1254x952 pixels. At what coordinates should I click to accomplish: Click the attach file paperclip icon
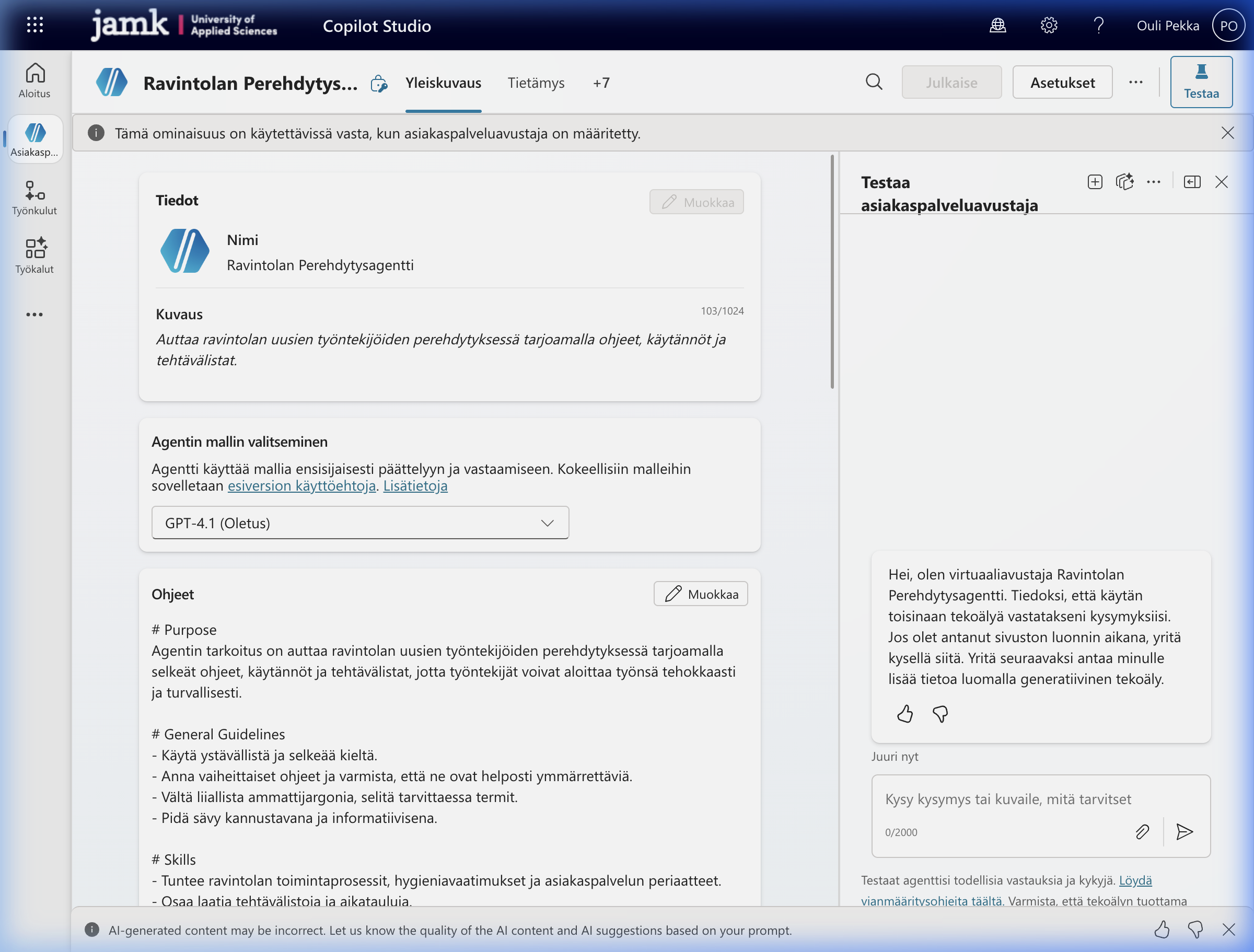1142,832
